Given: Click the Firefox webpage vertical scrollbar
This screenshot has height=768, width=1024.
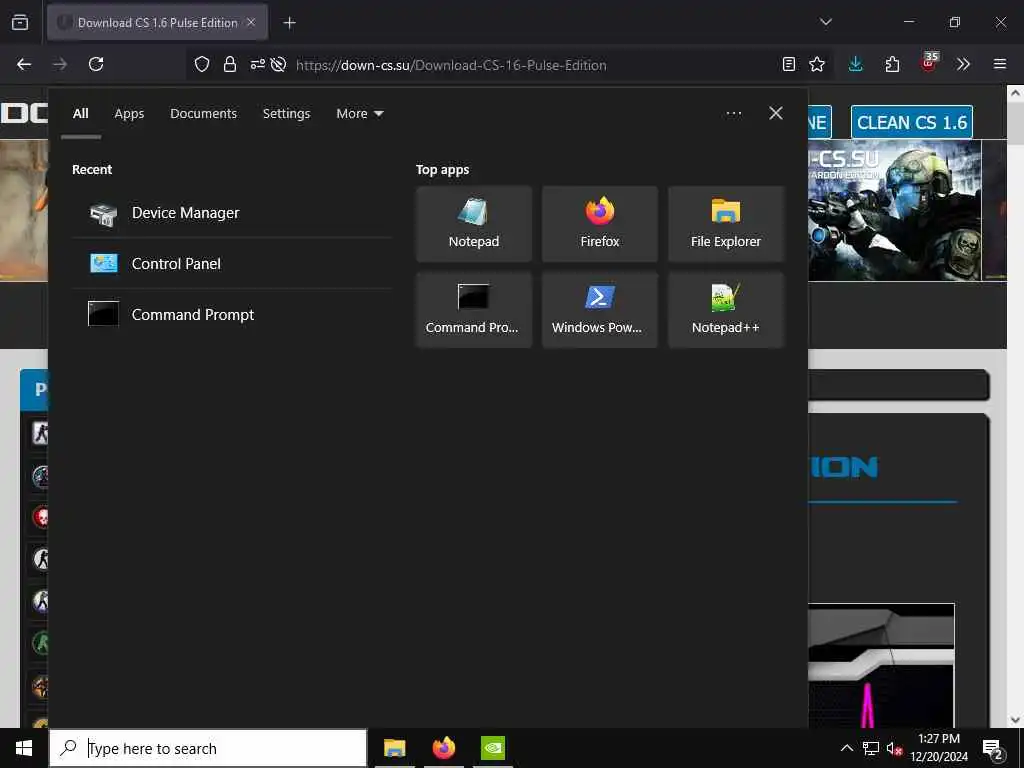Looking at the screenshot, I should click(1015, 406).
